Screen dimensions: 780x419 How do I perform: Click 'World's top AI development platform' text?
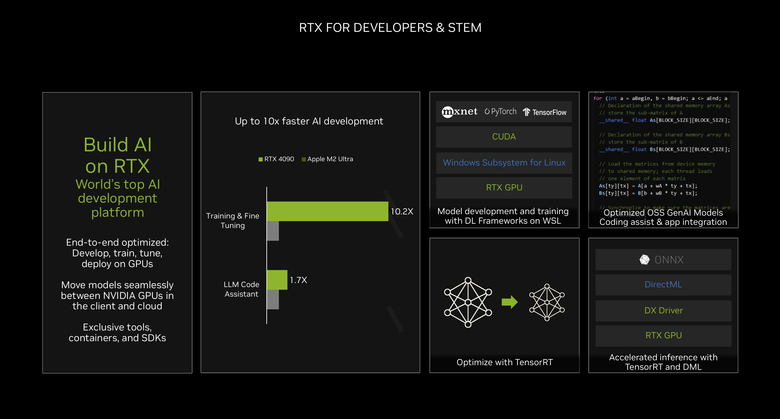tap(117, 198)
